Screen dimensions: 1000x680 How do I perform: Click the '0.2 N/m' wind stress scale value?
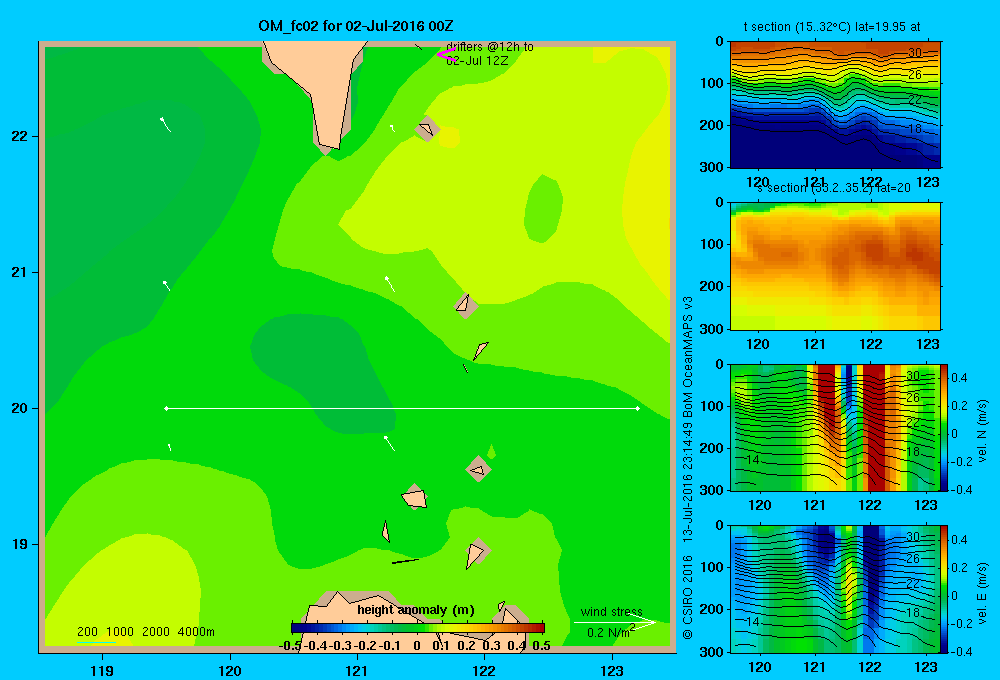[x=608, y=633]
